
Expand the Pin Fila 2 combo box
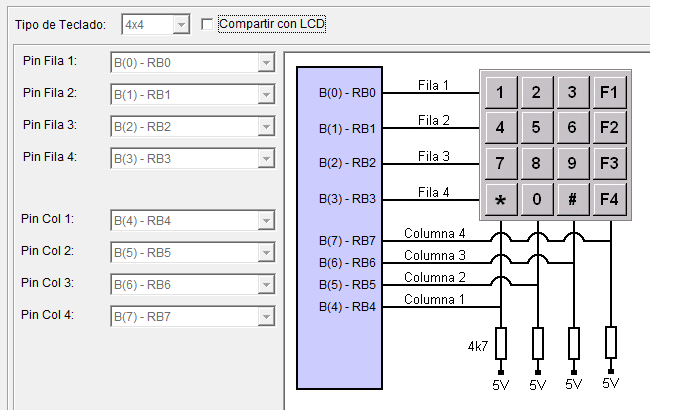click(x=193, y=95)
